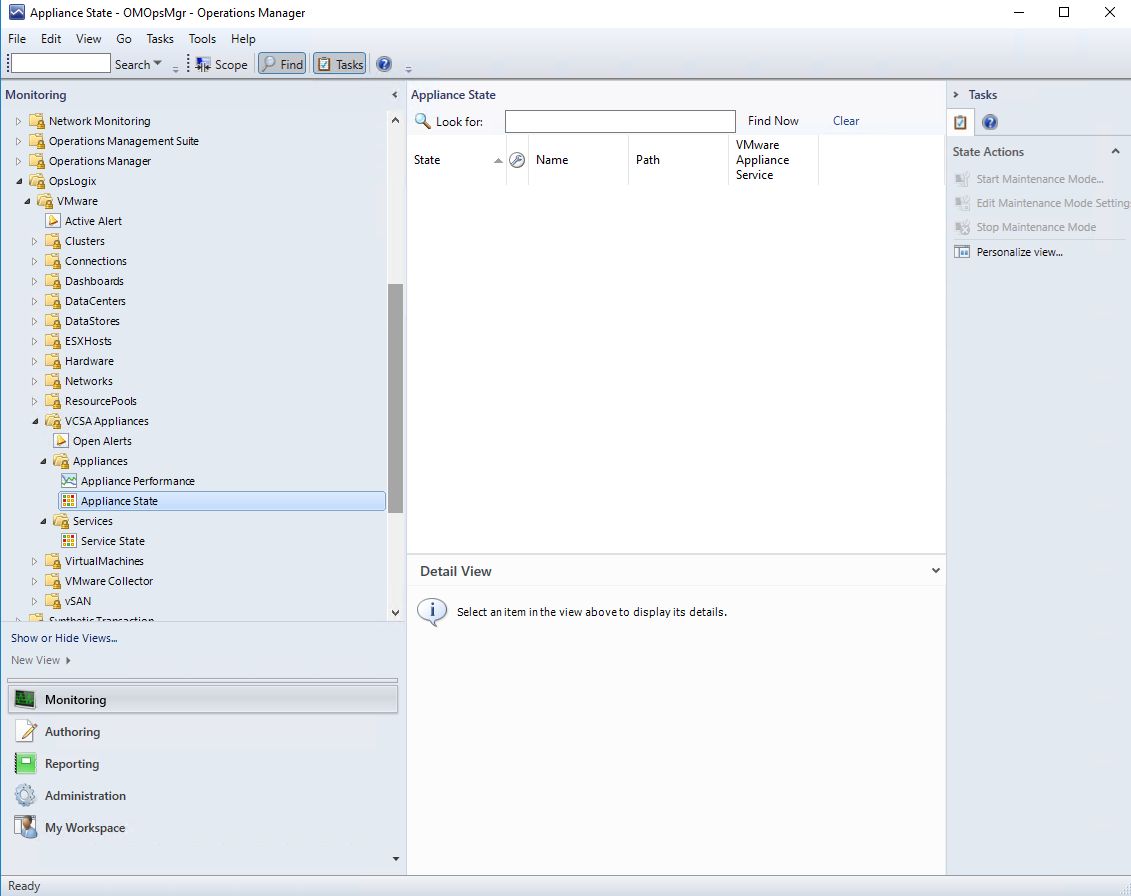This screenshot has width=1131, height=896.
Task: Expand the Clusters tree node
Action: 35,241
